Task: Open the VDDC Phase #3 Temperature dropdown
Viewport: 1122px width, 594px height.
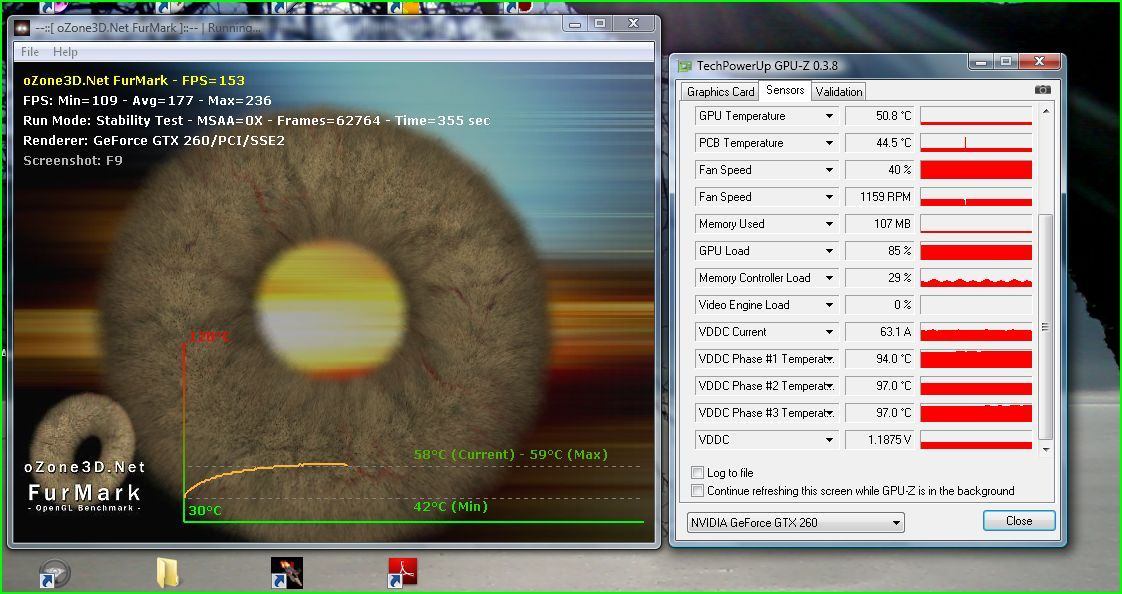Action: pos(829,413)
